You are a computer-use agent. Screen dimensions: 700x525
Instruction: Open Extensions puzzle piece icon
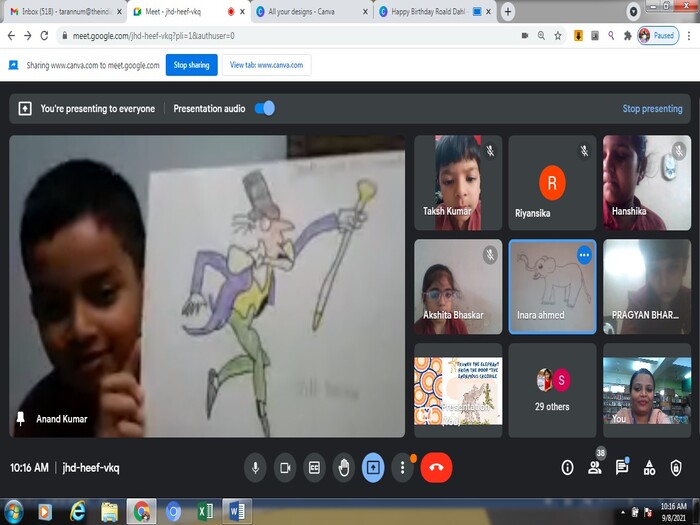pyautogui.click(x=628, y=36)
